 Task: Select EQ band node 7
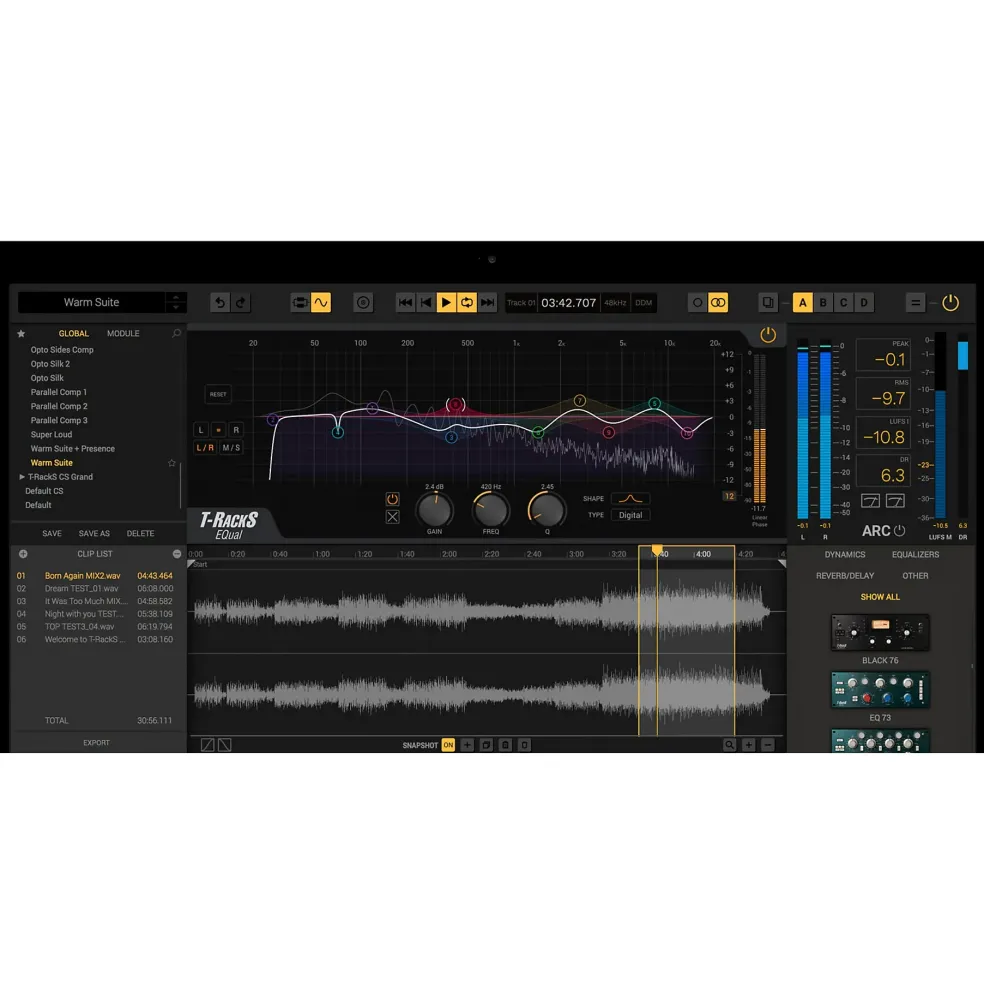pyautogui.click(x=579, y=401)
